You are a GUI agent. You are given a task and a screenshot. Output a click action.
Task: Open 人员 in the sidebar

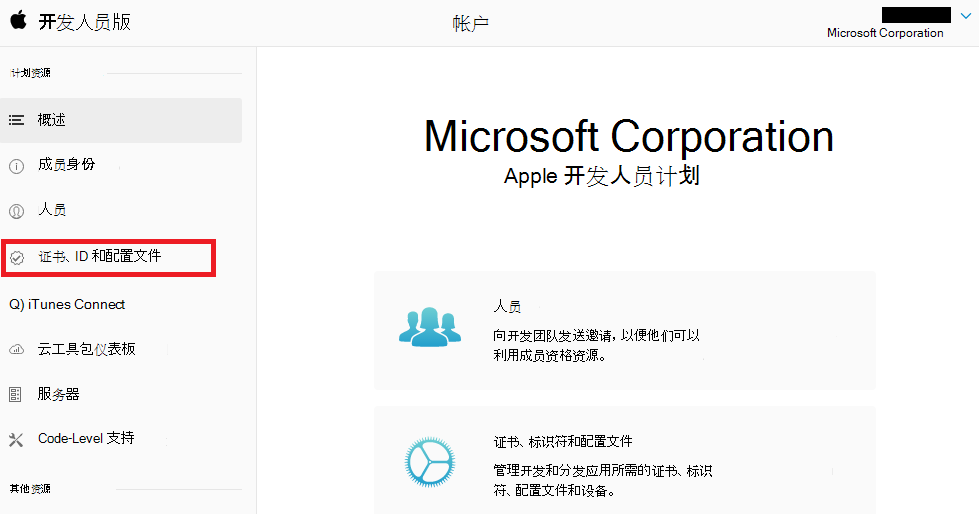coord(52,210)
